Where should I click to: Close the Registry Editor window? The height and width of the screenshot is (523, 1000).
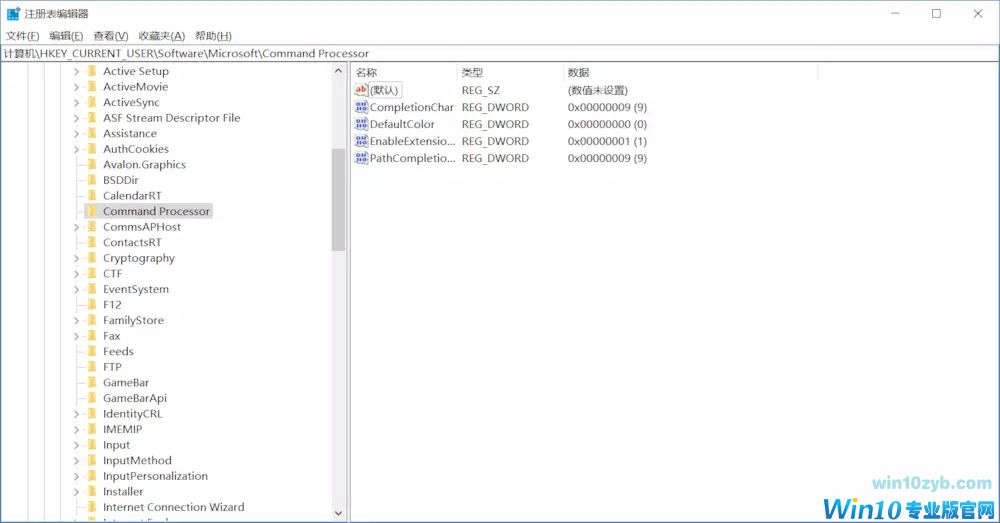[978, 13]
